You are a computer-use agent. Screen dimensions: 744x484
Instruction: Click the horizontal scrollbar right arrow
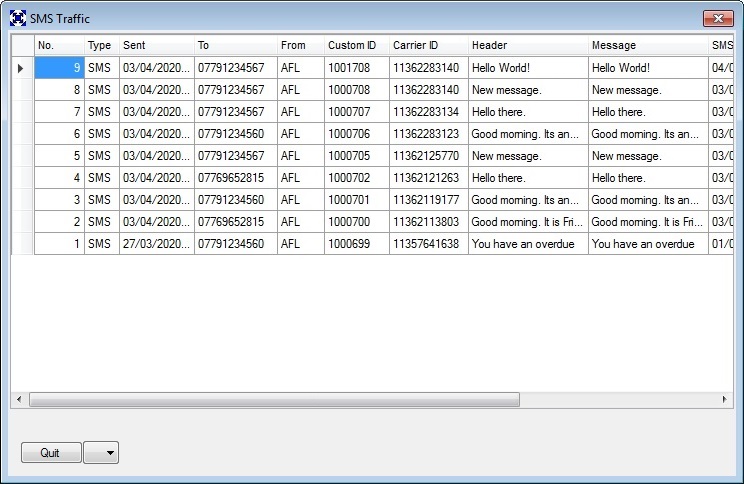coord(725,399)
